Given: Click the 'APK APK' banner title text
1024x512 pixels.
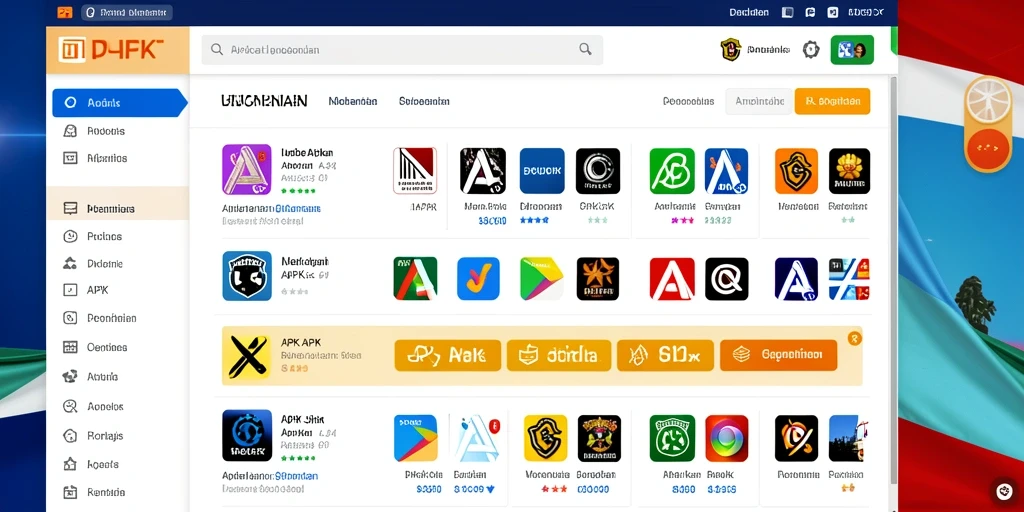Looking at the screenshot, I should pyautogui.click(x=300, y=342).
